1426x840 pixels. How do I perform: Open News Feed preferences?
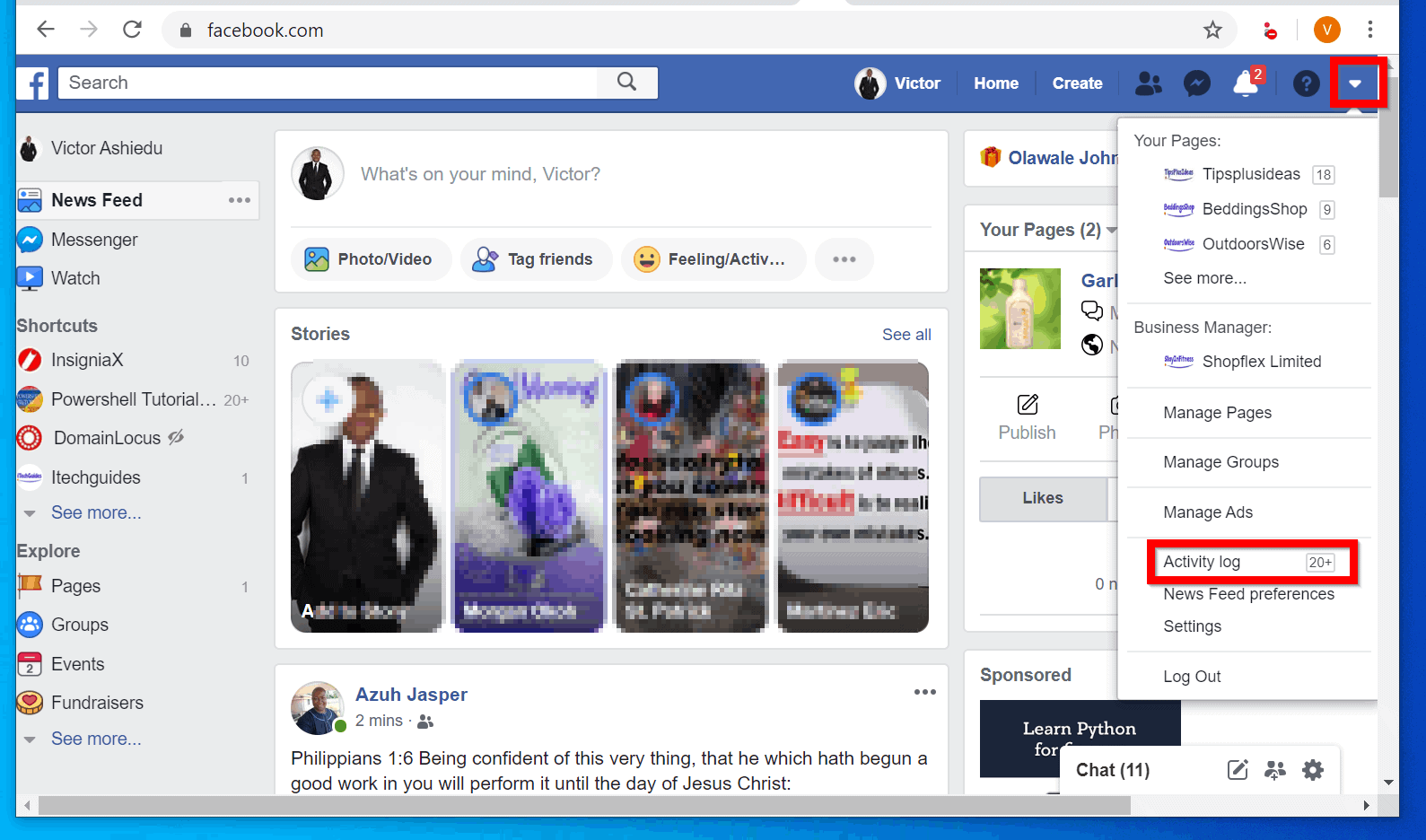point(1248,594)
